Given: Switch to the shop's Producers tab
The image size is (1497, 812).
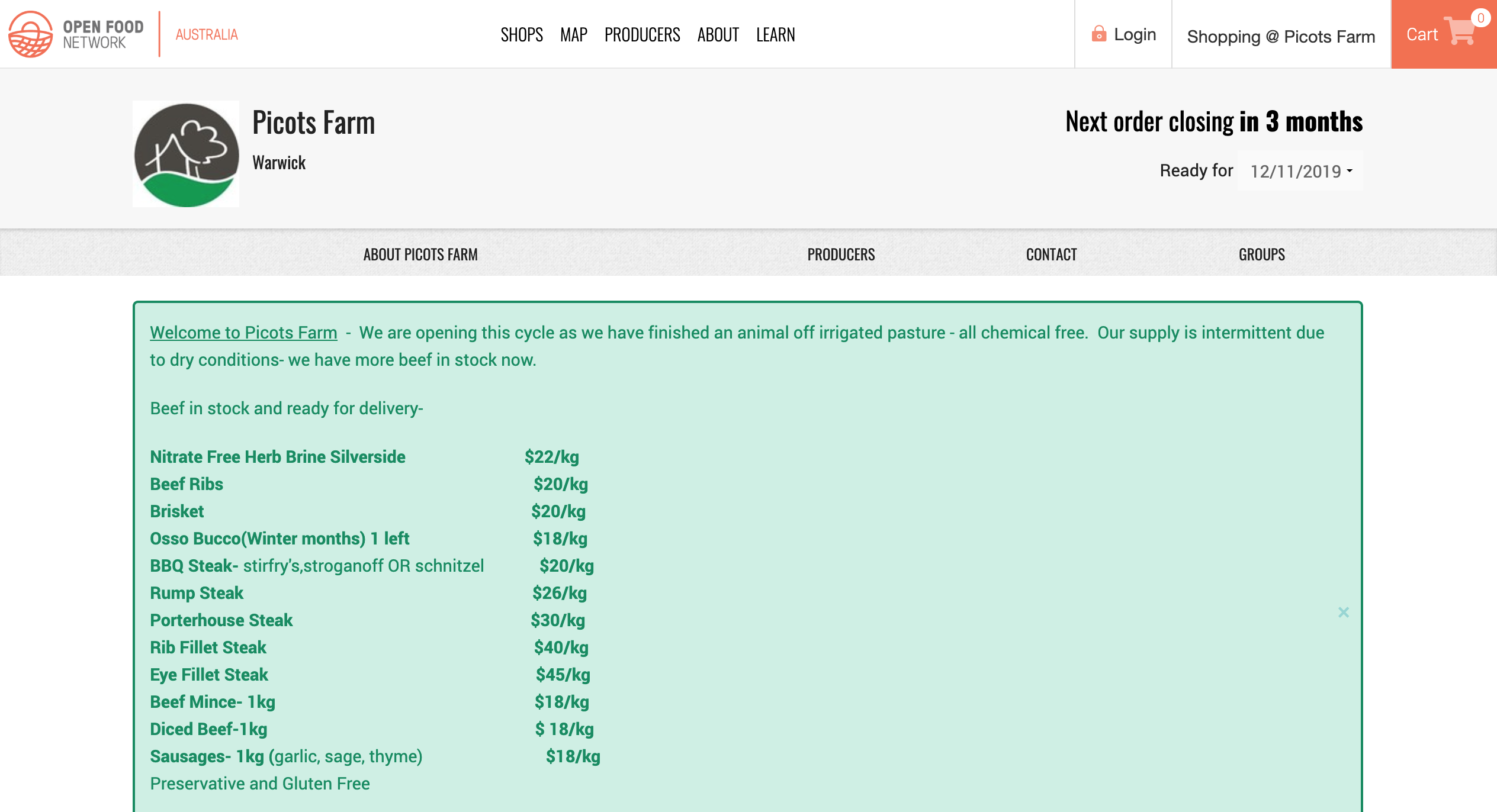Looking at the screenshot, I should (841, 254).
